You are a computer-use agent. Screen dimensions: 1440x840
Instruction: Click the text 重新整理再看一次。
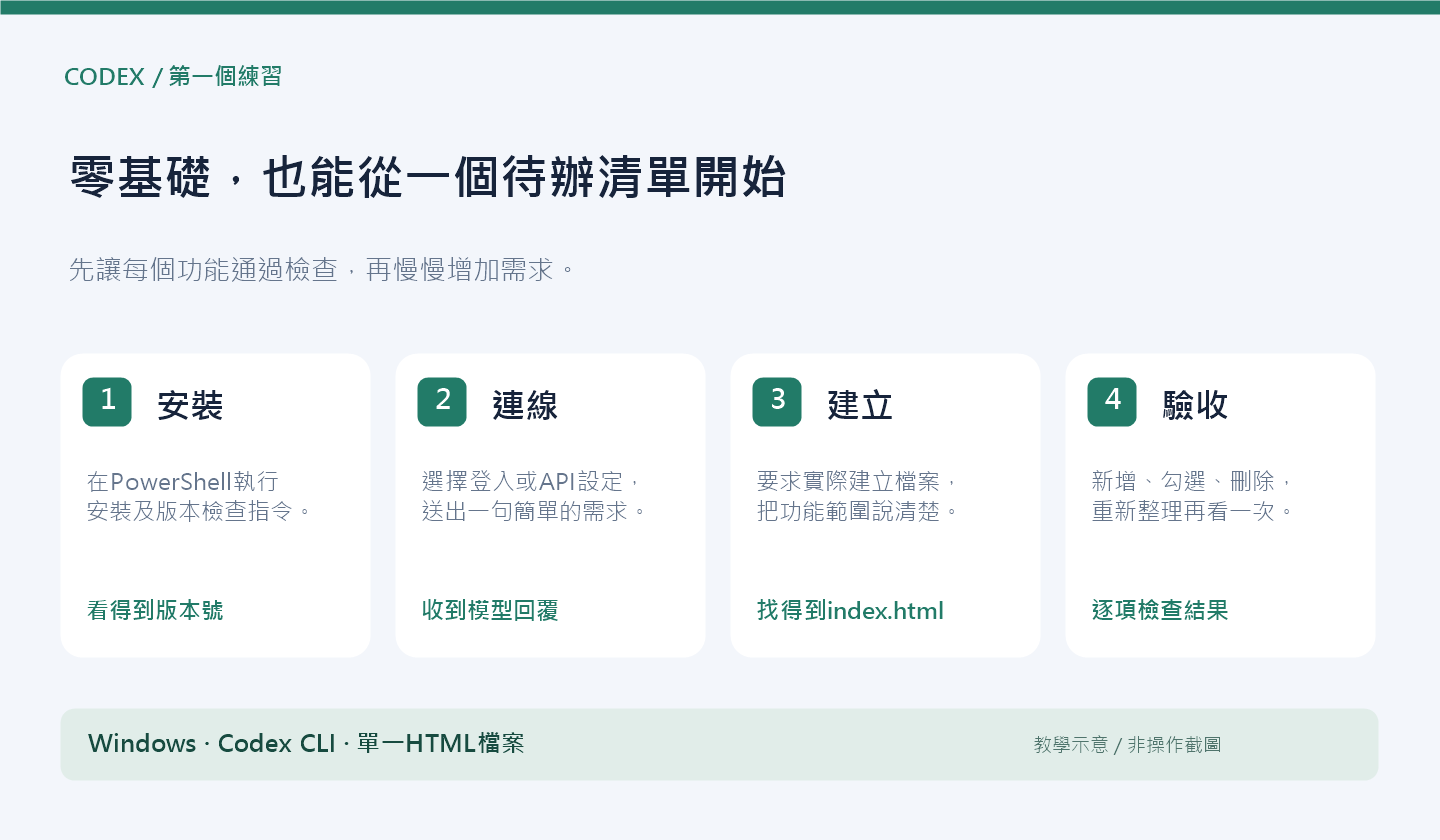[1194, 511]
